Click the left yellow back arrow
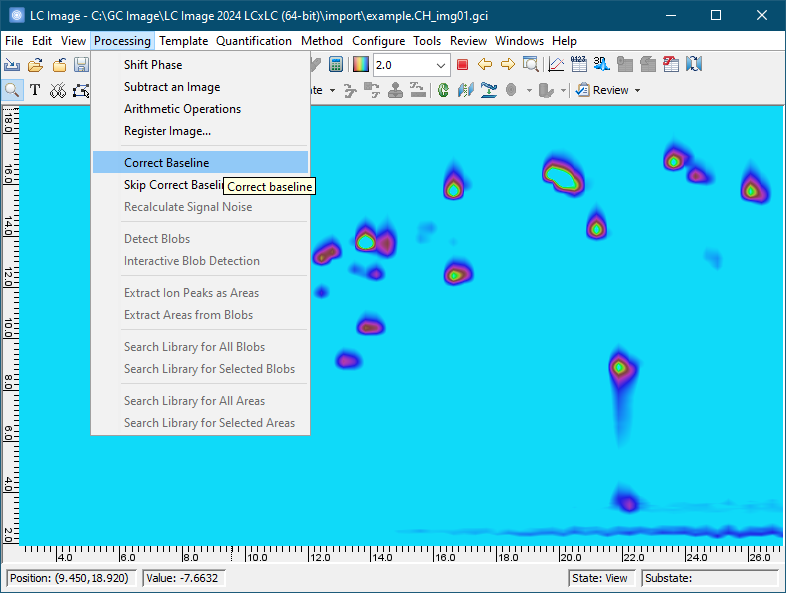Image resolution: width=786 pixels, height=593 pixels. [485, 65]
